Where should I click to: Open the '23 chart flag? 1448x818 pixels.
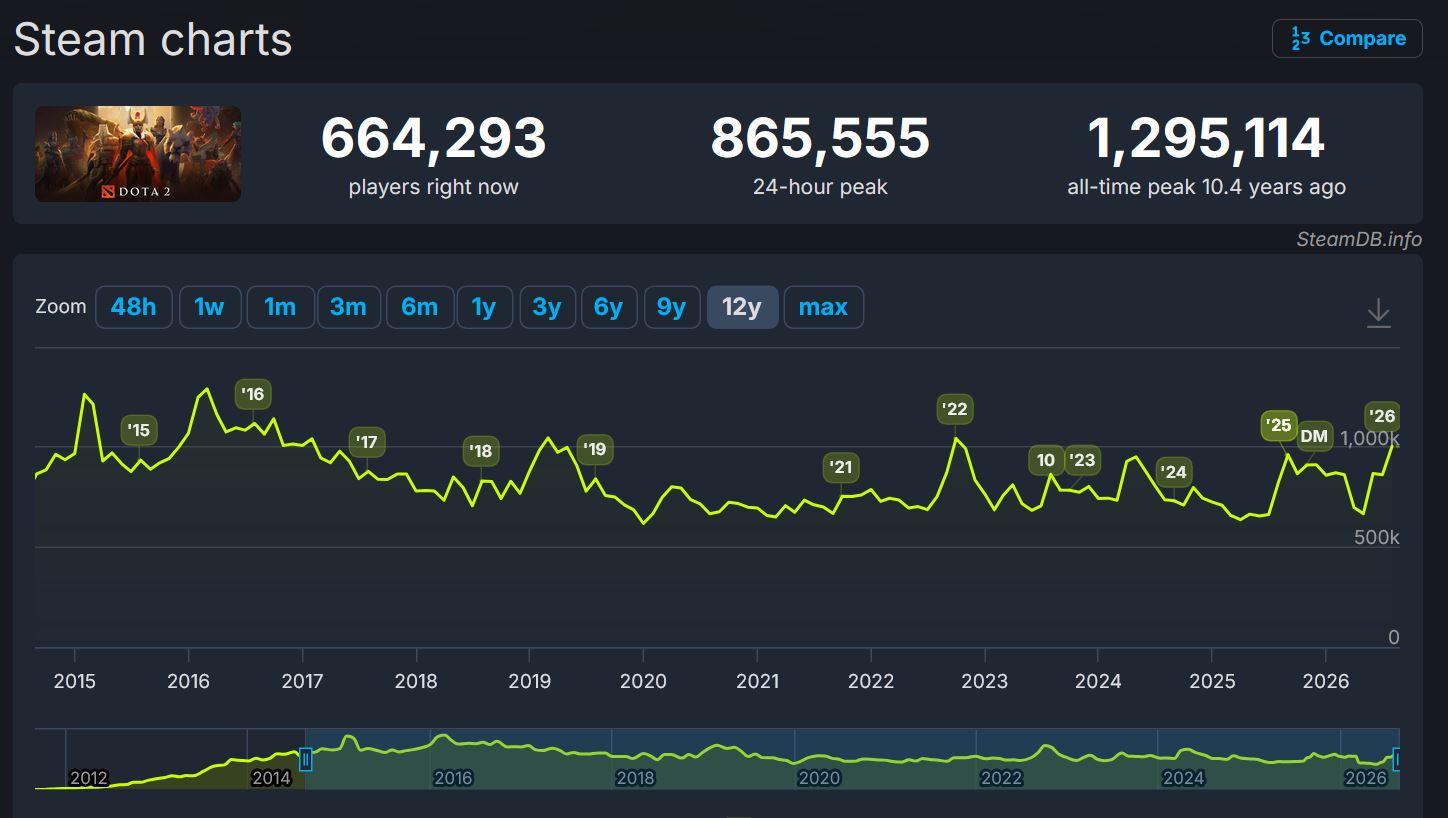pos(1082,460)
